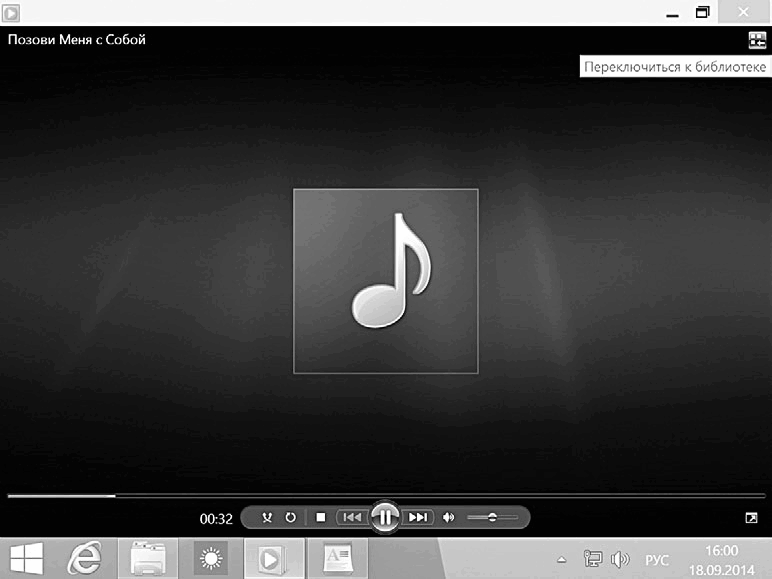Mute the player volume

point(449,517)
